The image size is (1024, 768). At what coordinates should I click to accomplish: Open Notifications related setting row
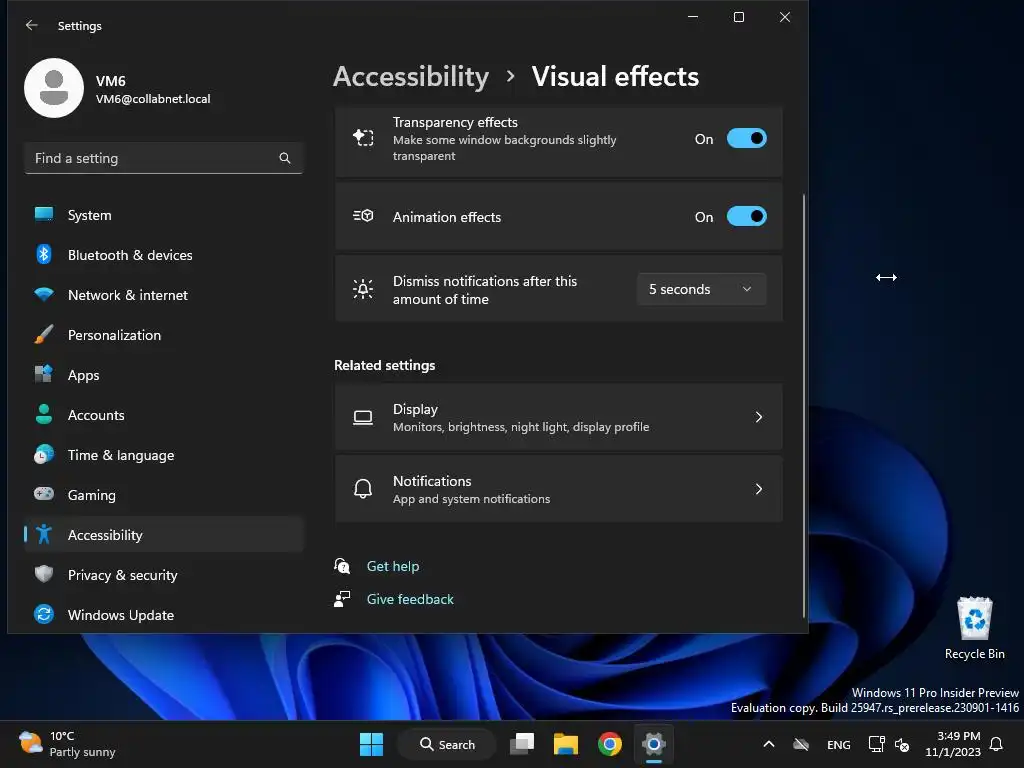coord(558,488)
